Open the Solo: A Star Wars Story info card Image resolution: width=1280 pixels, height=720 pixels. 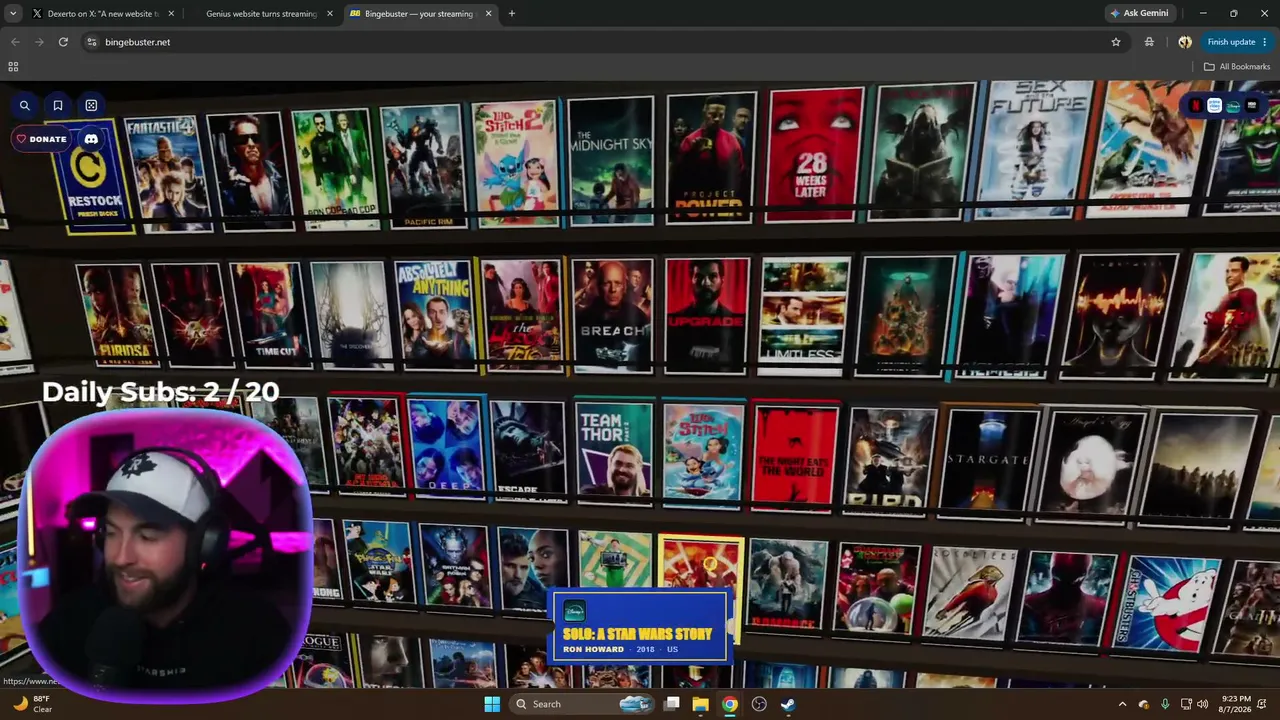(x=640, y=627)
